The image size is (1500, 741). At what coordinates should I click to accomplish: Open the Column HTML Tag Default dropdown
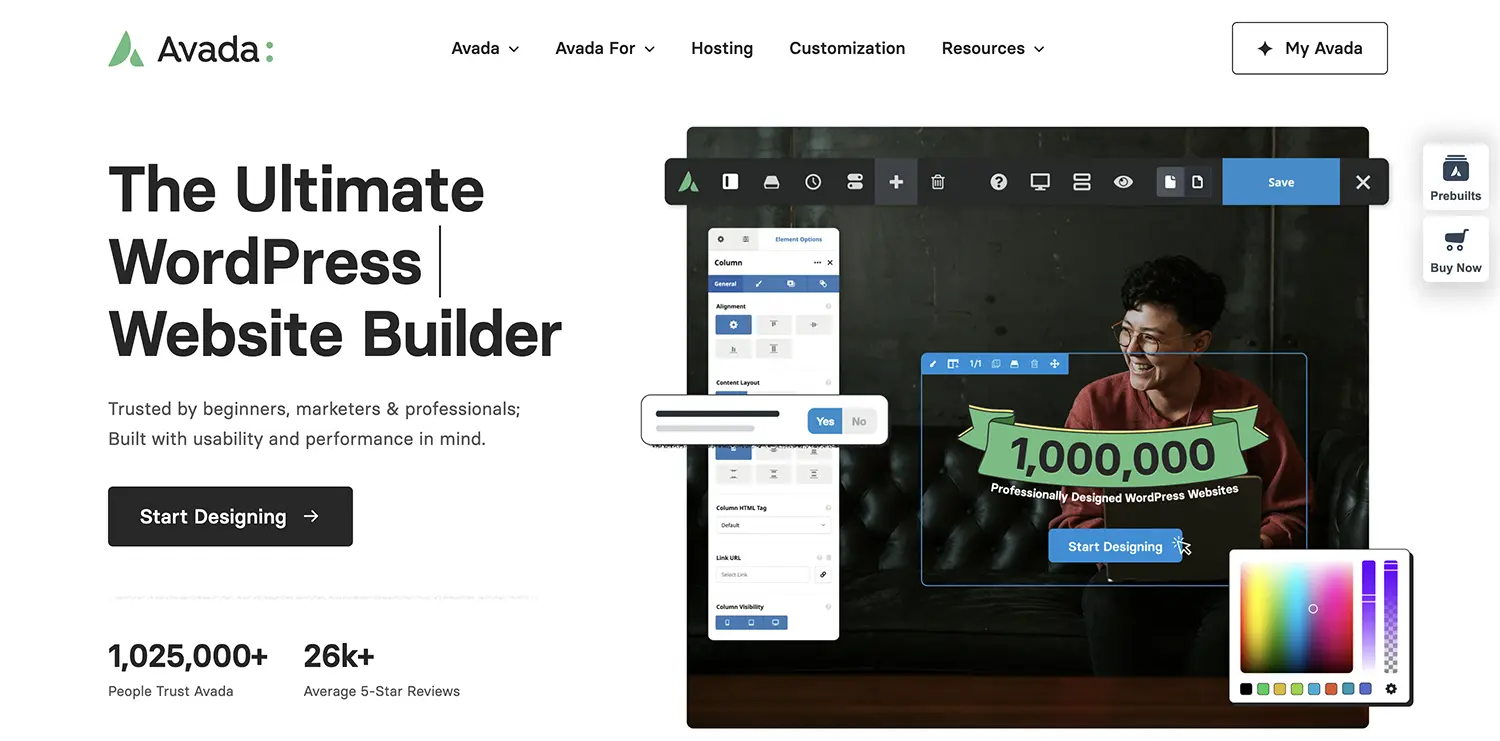(x=773, y=525)
